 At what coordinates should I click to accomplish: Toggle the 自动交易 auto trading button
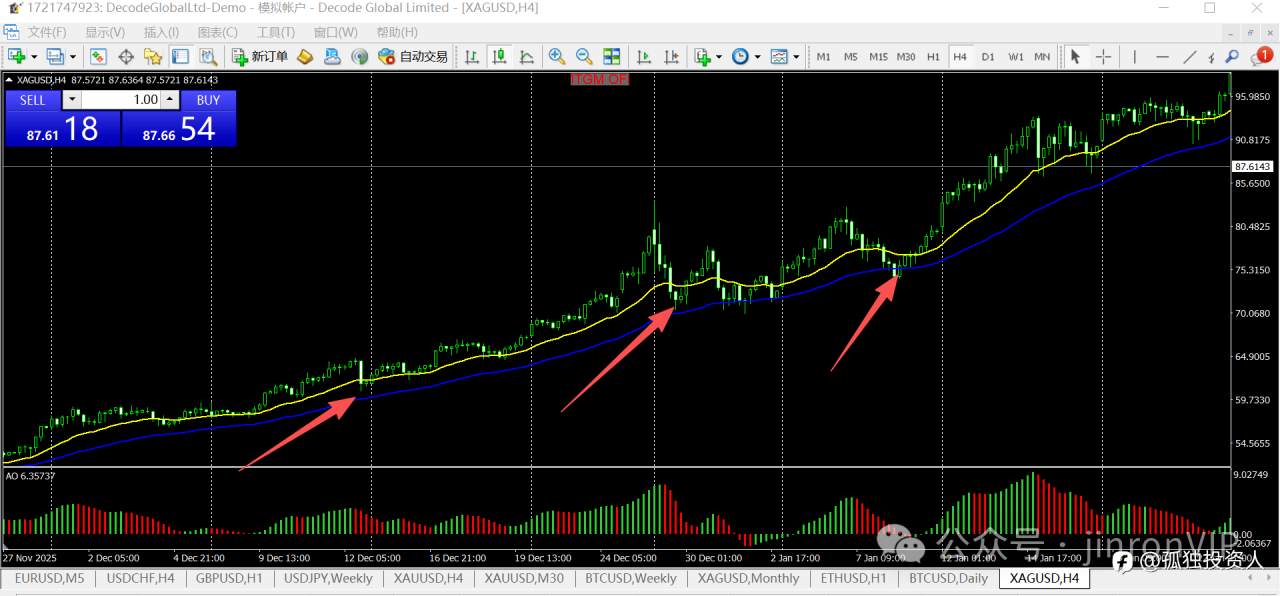pyautogui.click(x=413, y=57)
